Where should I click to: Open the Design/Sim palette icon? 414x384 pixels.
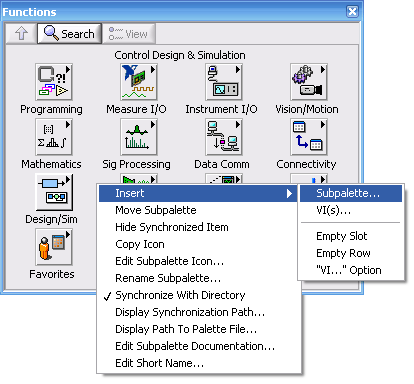(54, 192)
